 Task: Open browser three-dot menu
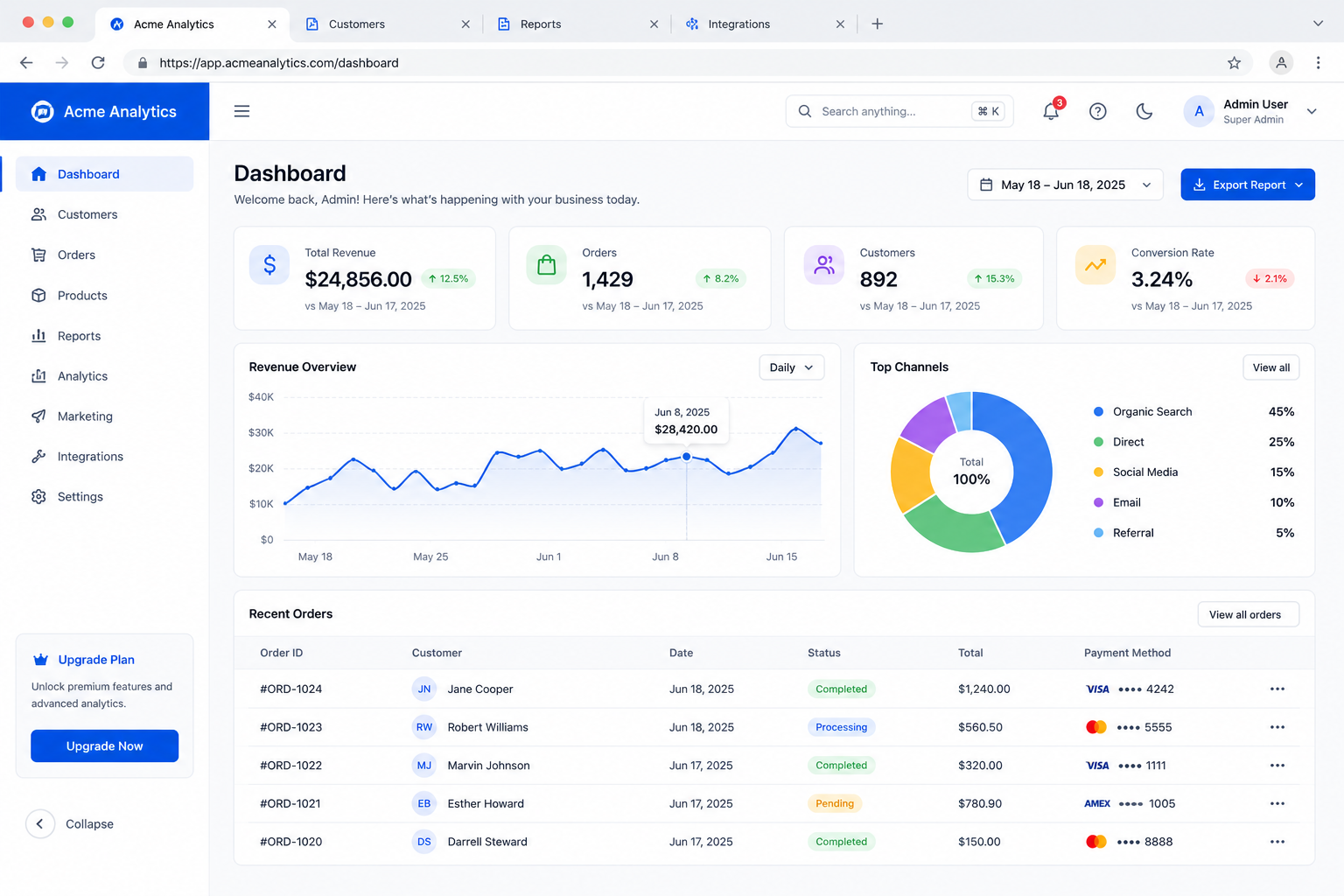coord(1318,63)
